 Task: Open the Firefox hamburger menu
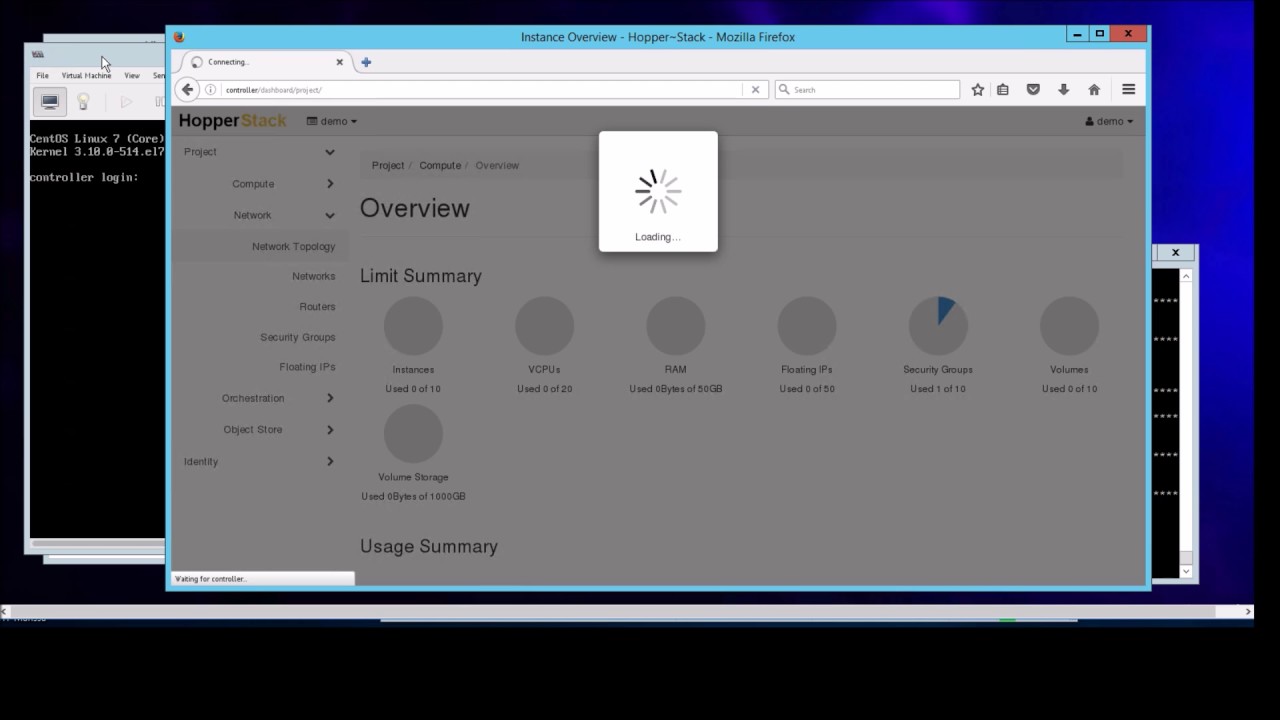point(1128,89)
